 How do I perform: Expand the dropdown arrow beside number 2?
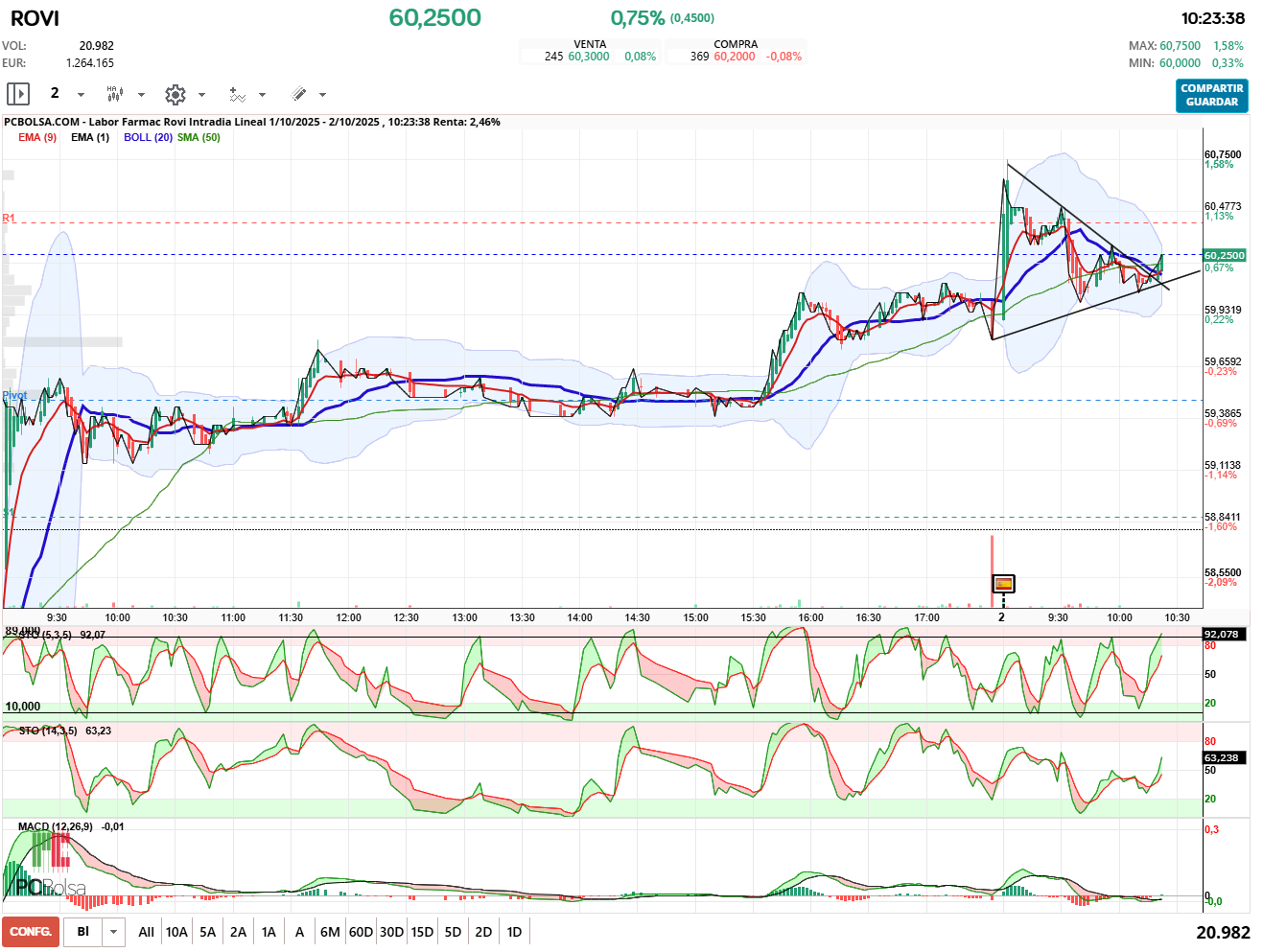[81, 95]
